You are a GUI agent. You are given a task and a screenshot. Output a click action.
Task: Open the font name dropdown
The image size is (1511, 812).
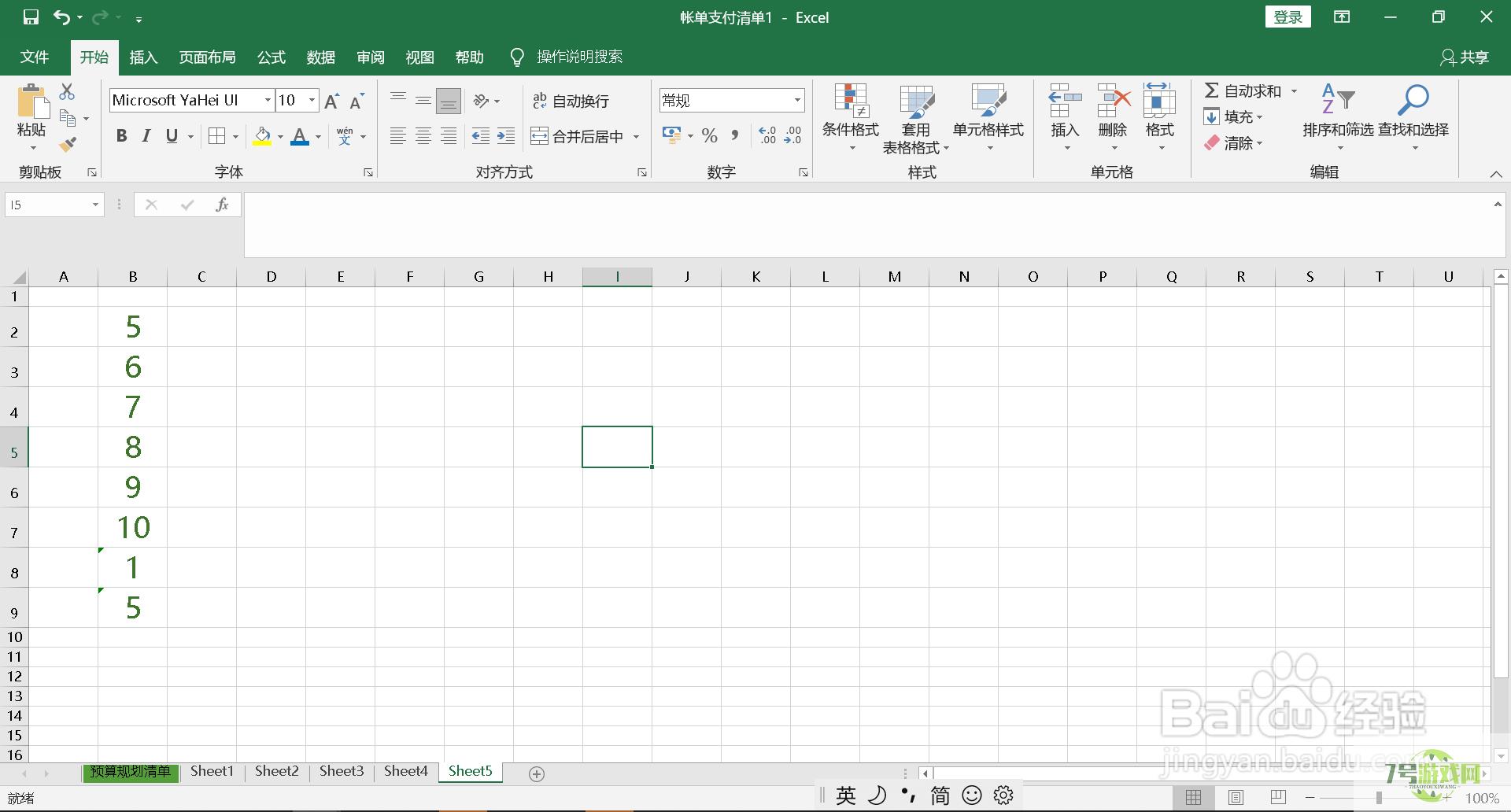[x=268, y=100]
